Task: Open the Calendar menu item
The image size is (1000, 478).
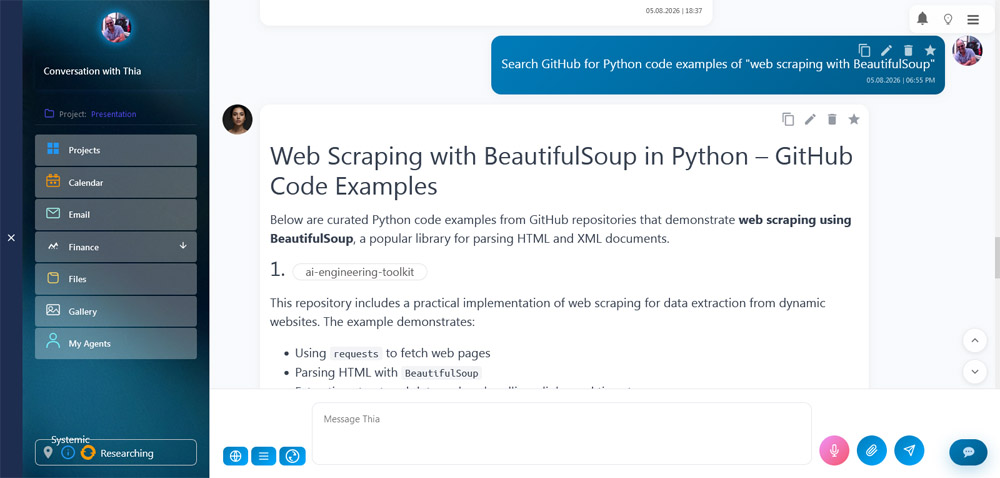Action: pyautogui.click(x=115, y=182)
